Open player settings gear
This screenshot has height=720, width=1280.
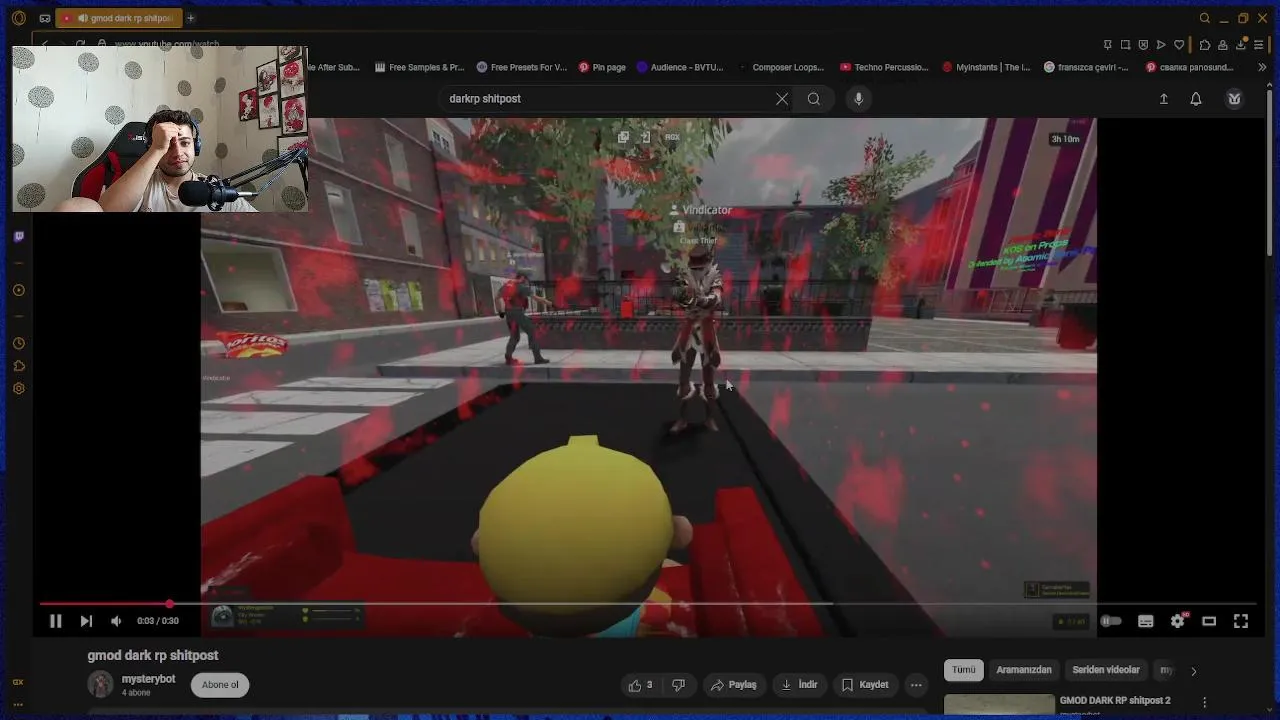tap(1178, 621)
